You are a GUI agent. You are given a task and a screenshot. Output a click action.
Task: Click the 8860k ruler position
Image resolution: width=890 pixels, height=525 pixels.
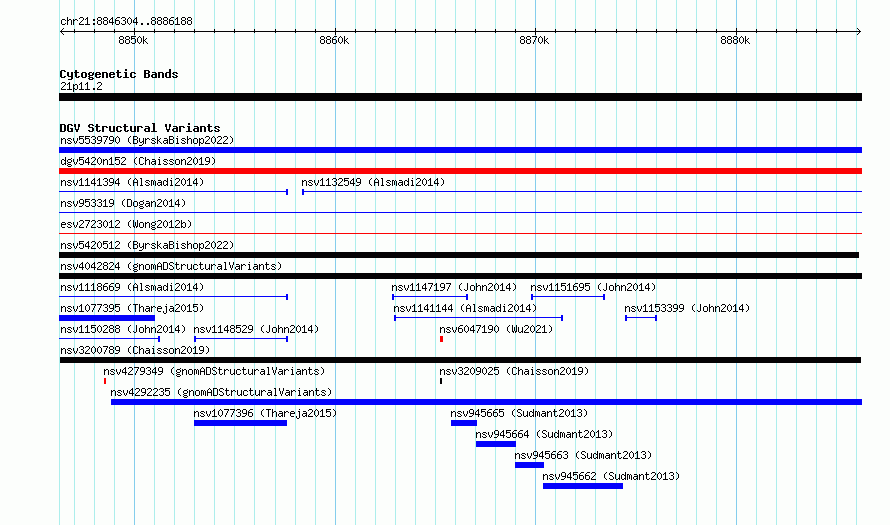pyautogui.click(x=334, y=40)
